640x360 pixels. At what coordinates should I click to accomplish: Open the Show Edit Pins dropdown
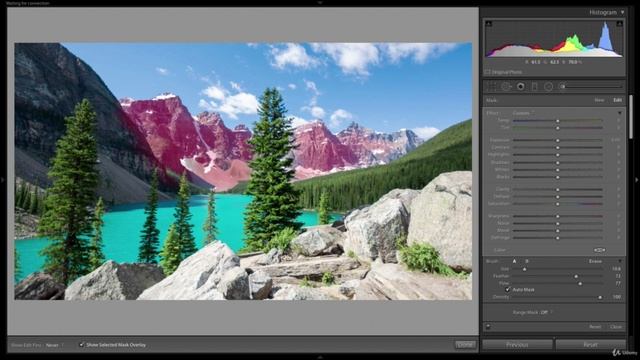pos(55,345)
